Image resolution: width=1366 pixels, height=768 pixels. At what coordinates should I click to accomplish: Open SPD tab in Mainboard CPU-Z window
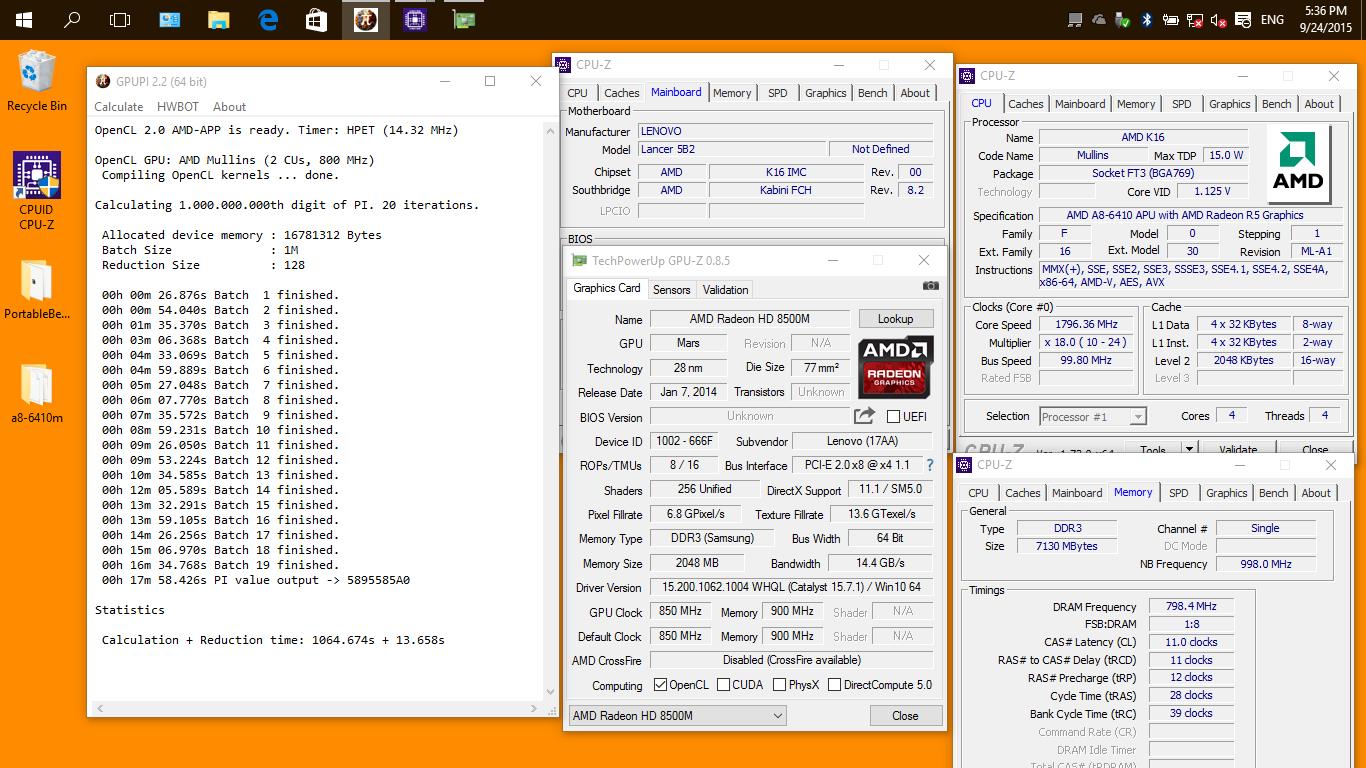(x=777, y=93)
